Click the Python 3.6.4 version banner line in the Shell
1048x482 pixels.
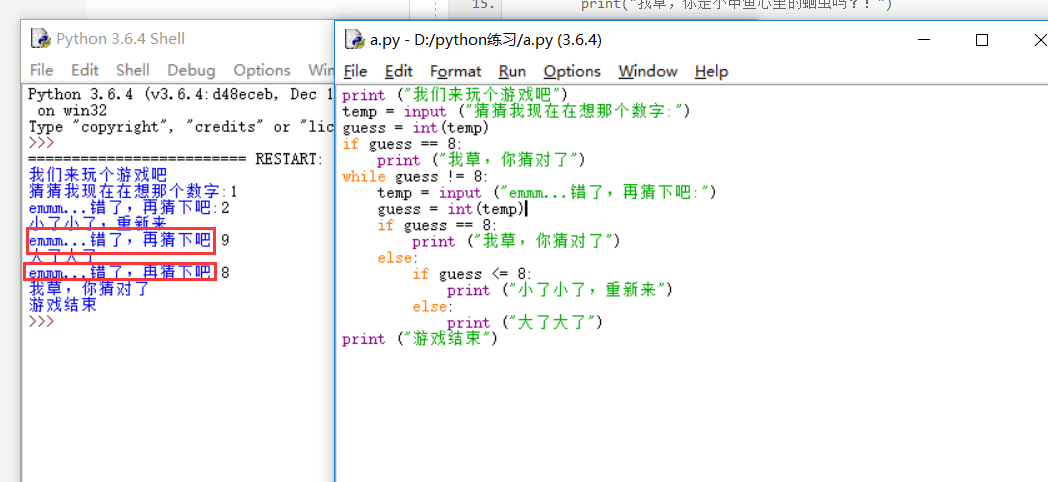coord(180,94)
